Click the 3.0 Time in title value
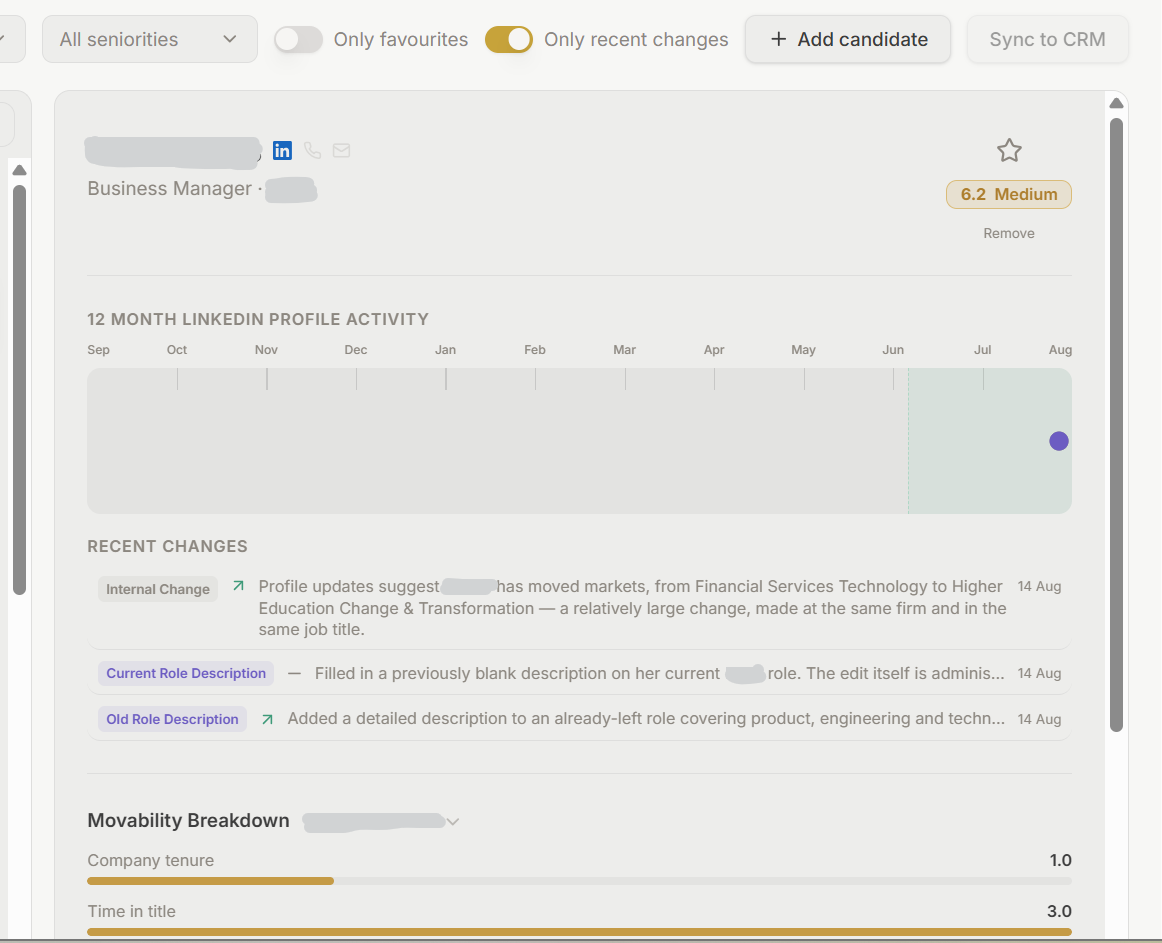The width and height of the screenshot is (1162, 943). pos(1059,911)
